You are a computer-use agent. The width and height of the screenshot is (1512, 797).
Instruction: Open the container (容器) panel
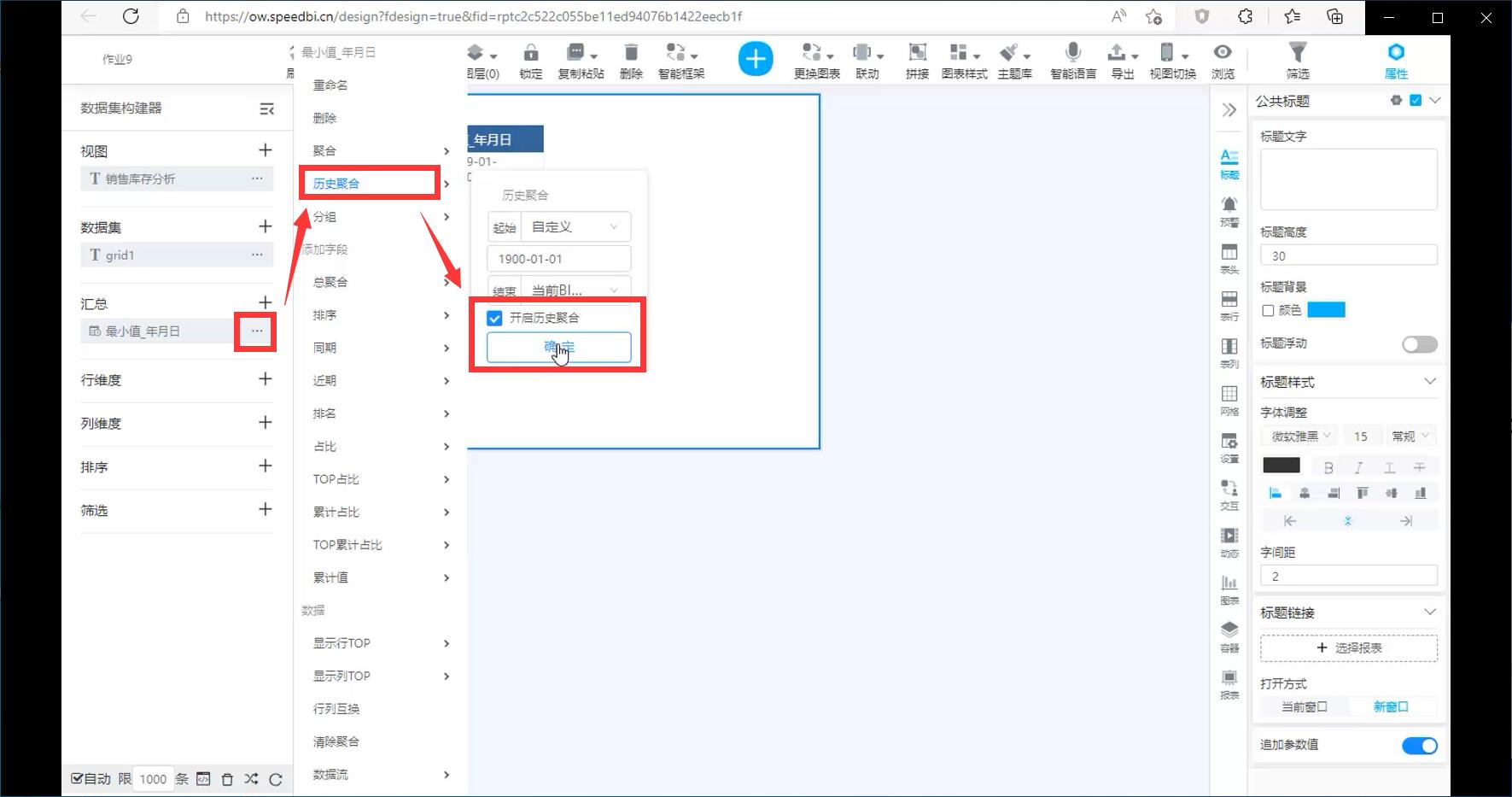click(1229, 637)
